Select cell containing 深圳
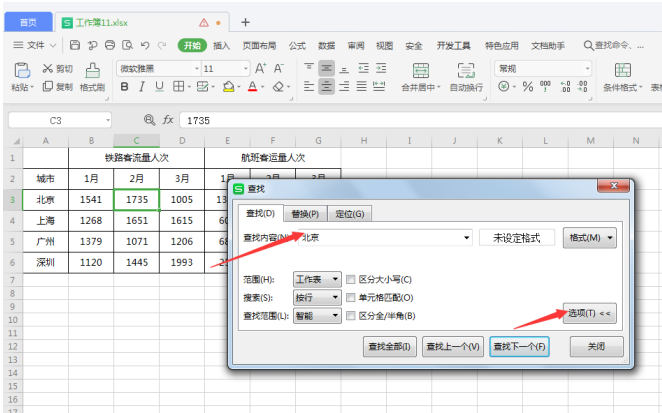The width and height of the screenshot is (662, 413). [46, 263]
